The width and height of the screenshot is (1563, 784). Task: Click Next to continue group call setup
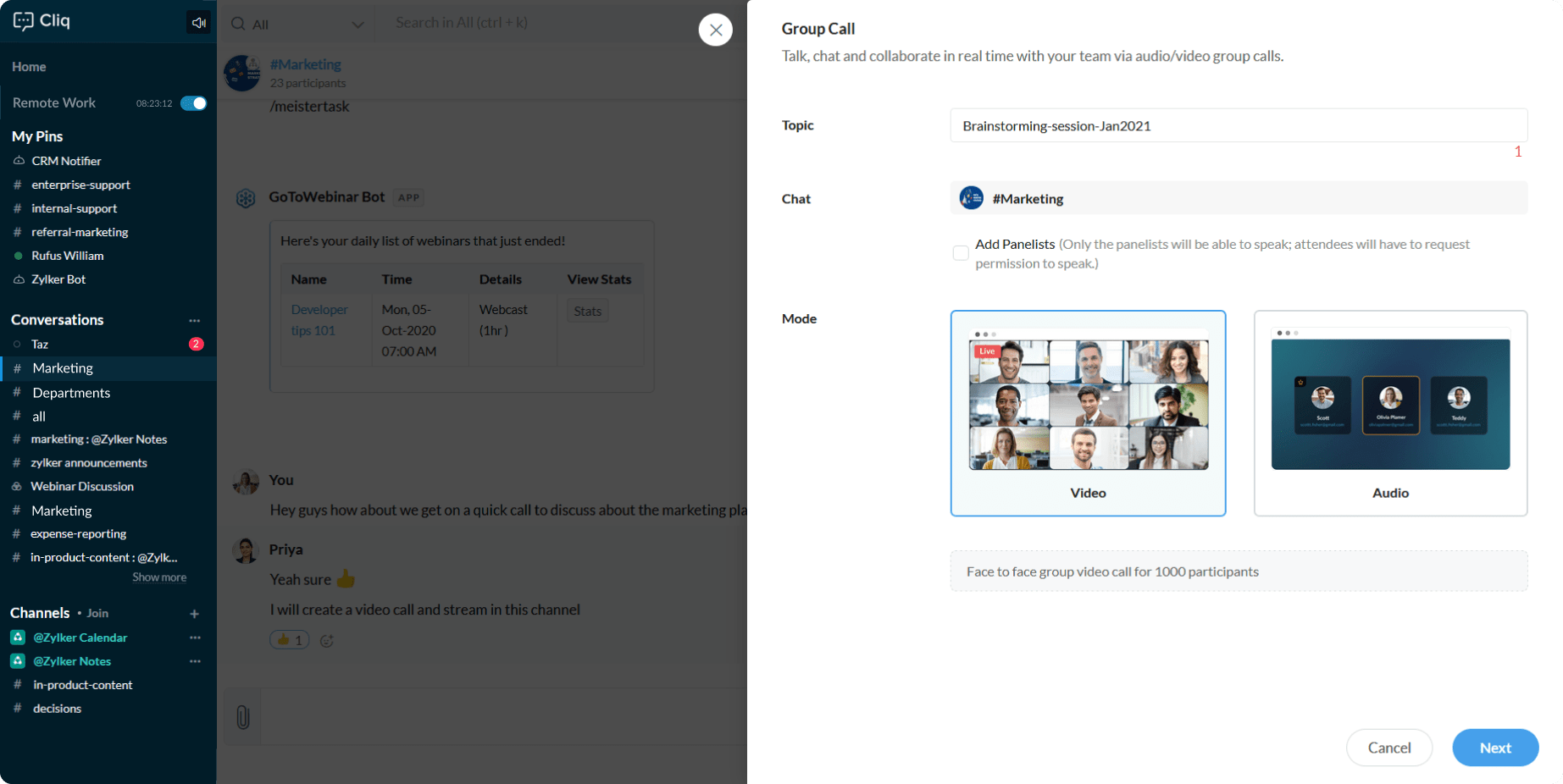point(1495,748)
